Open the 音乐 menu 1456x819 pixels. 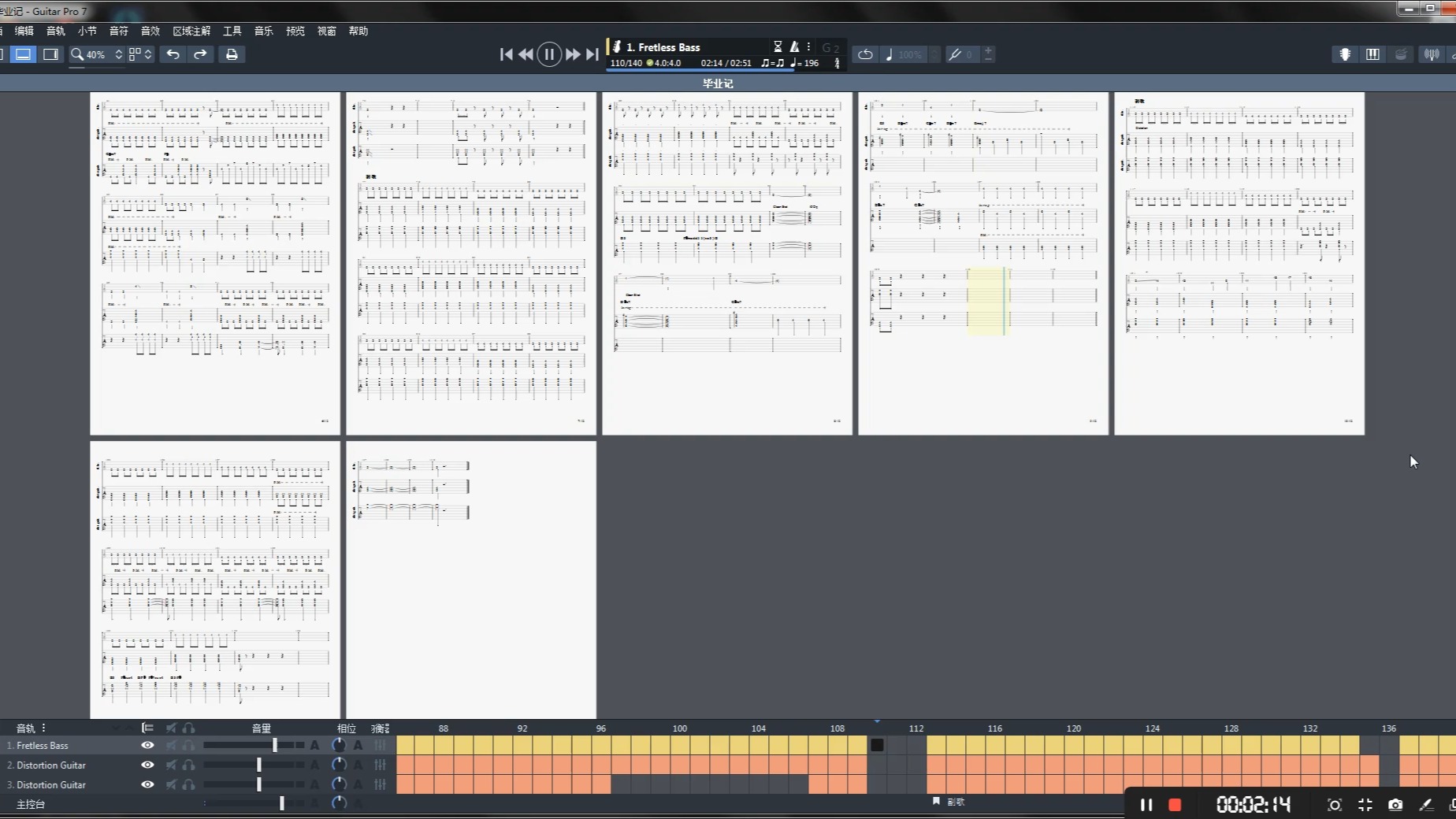[x=264, y=31]
